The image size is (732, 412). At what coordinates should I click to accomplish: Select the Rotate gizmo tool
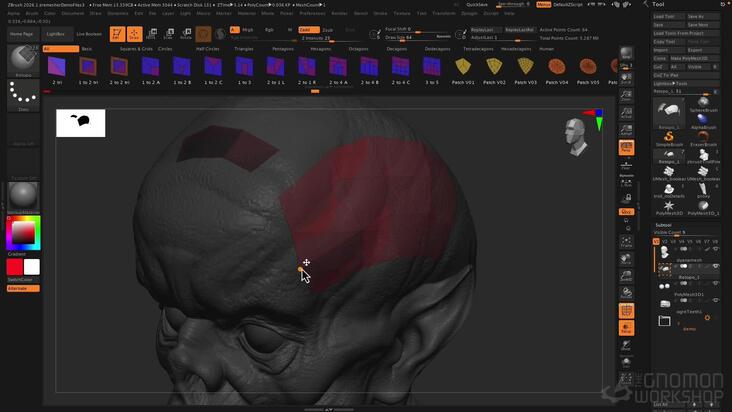[186, 34]
